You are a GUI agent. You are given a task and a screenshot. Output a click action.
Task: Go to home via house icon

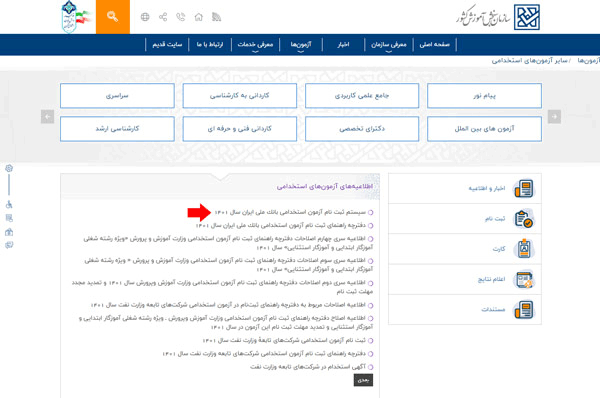199,17
